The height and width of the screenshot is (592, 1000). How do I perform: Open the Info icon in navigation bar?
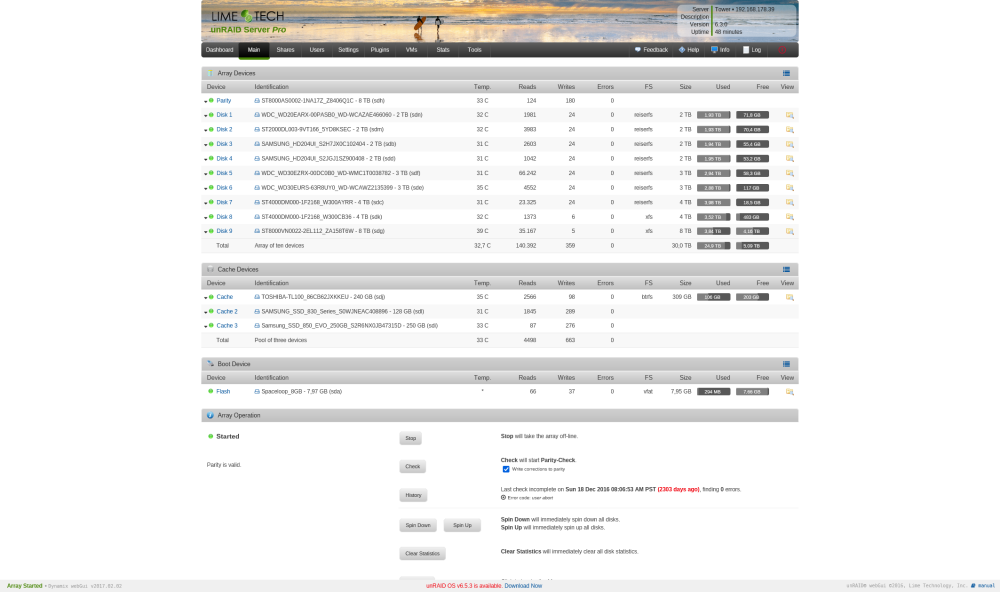click(714, 50)
